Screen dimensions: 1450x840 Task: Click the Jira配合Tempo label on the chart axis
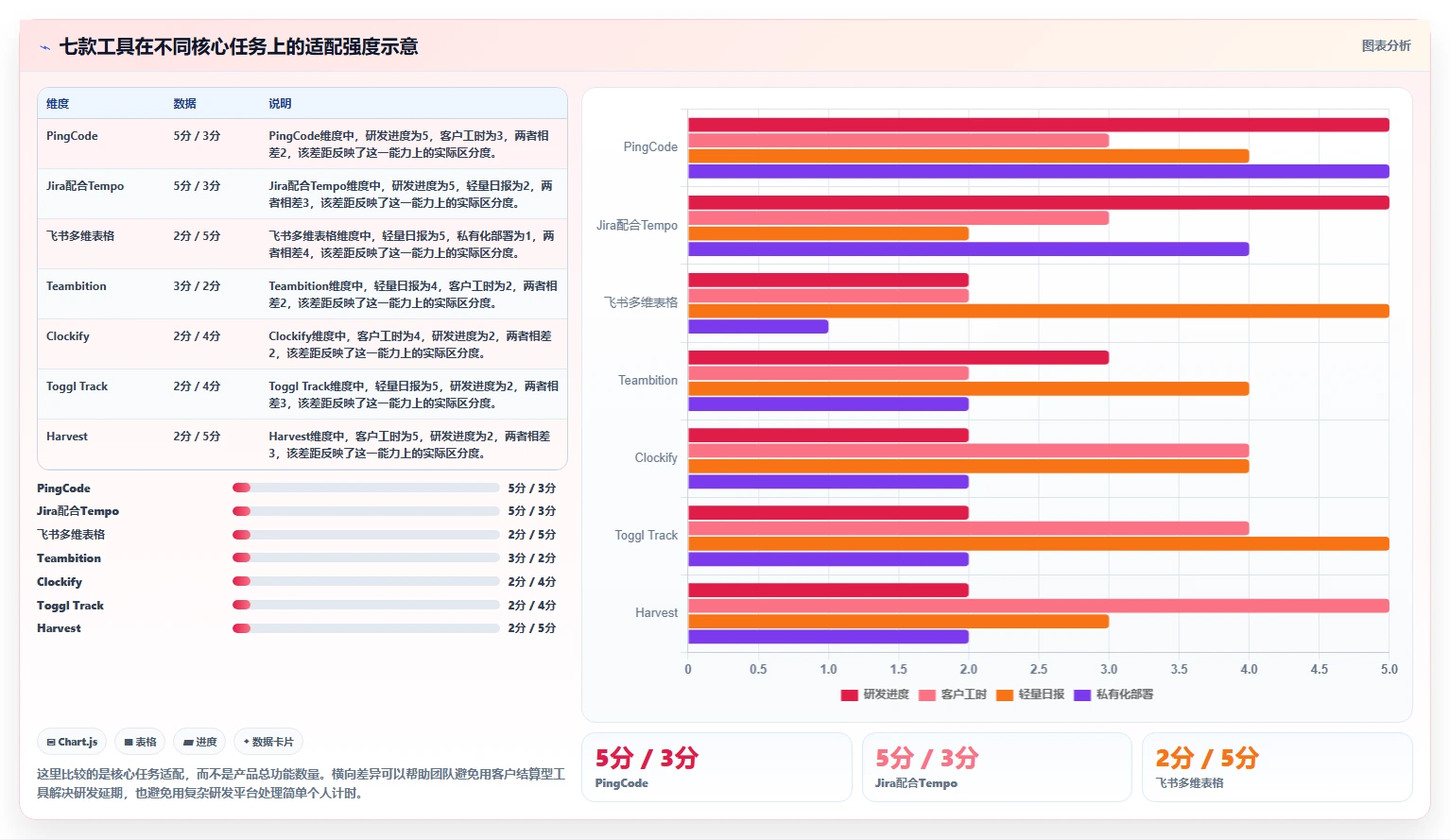pos(637,226)
